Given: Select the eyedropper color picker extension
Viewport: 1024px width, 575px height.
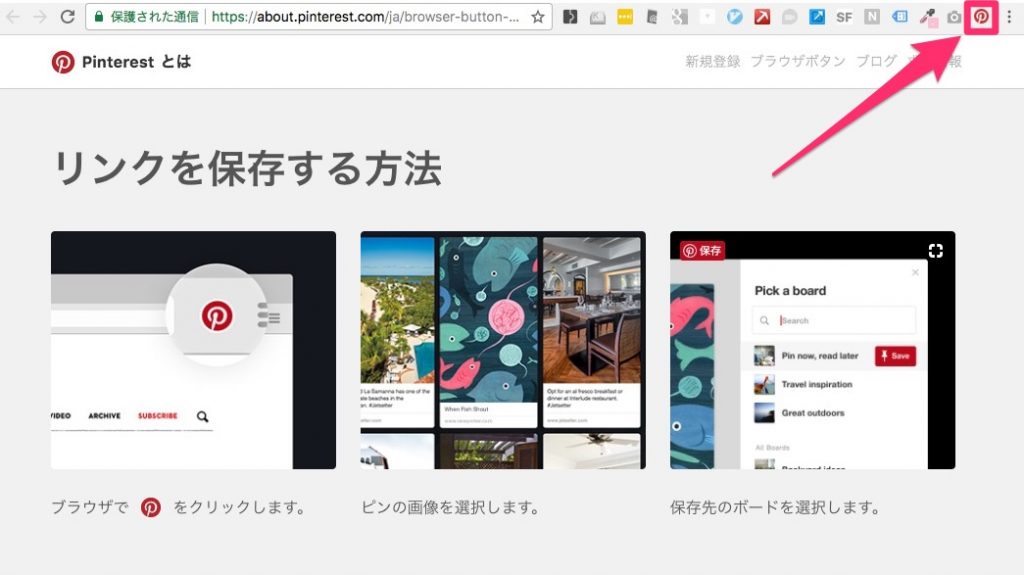Looking at the screenshot, I should point(927,18).
